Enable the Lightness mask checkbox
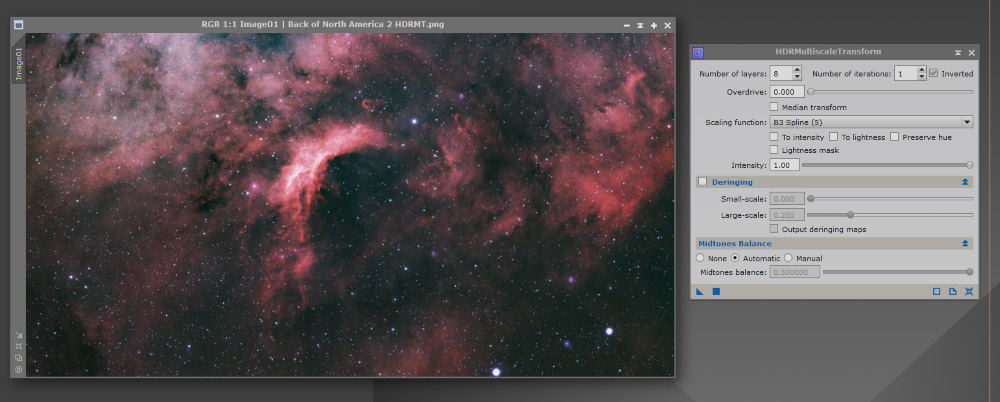Image resolution: width=1000 pixels, height=402 pixels. [774, 150]
